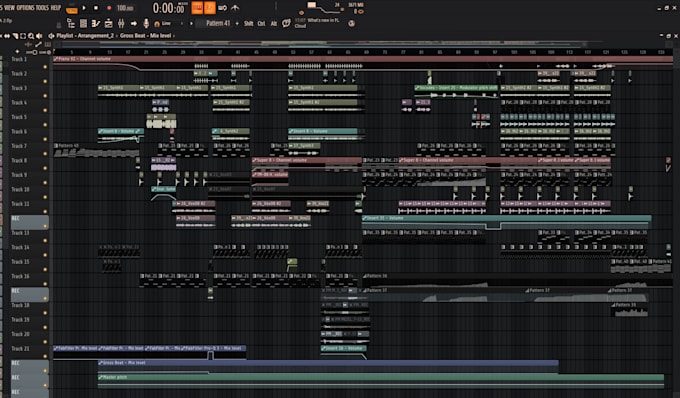Viewport: 680px width, 398px height.
Task: Open the Piano Roll icon in toolbar
Action: [96, 23]
